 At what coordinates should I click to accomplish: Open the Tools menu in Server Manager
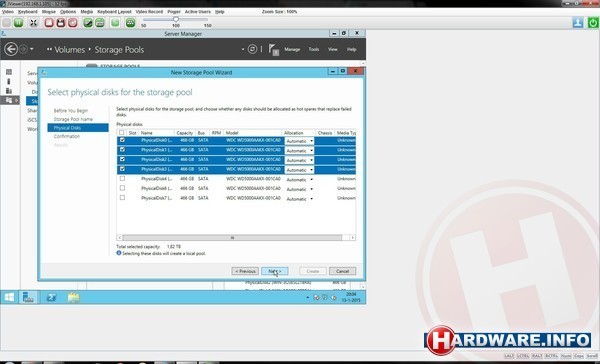tap(314, 49)
